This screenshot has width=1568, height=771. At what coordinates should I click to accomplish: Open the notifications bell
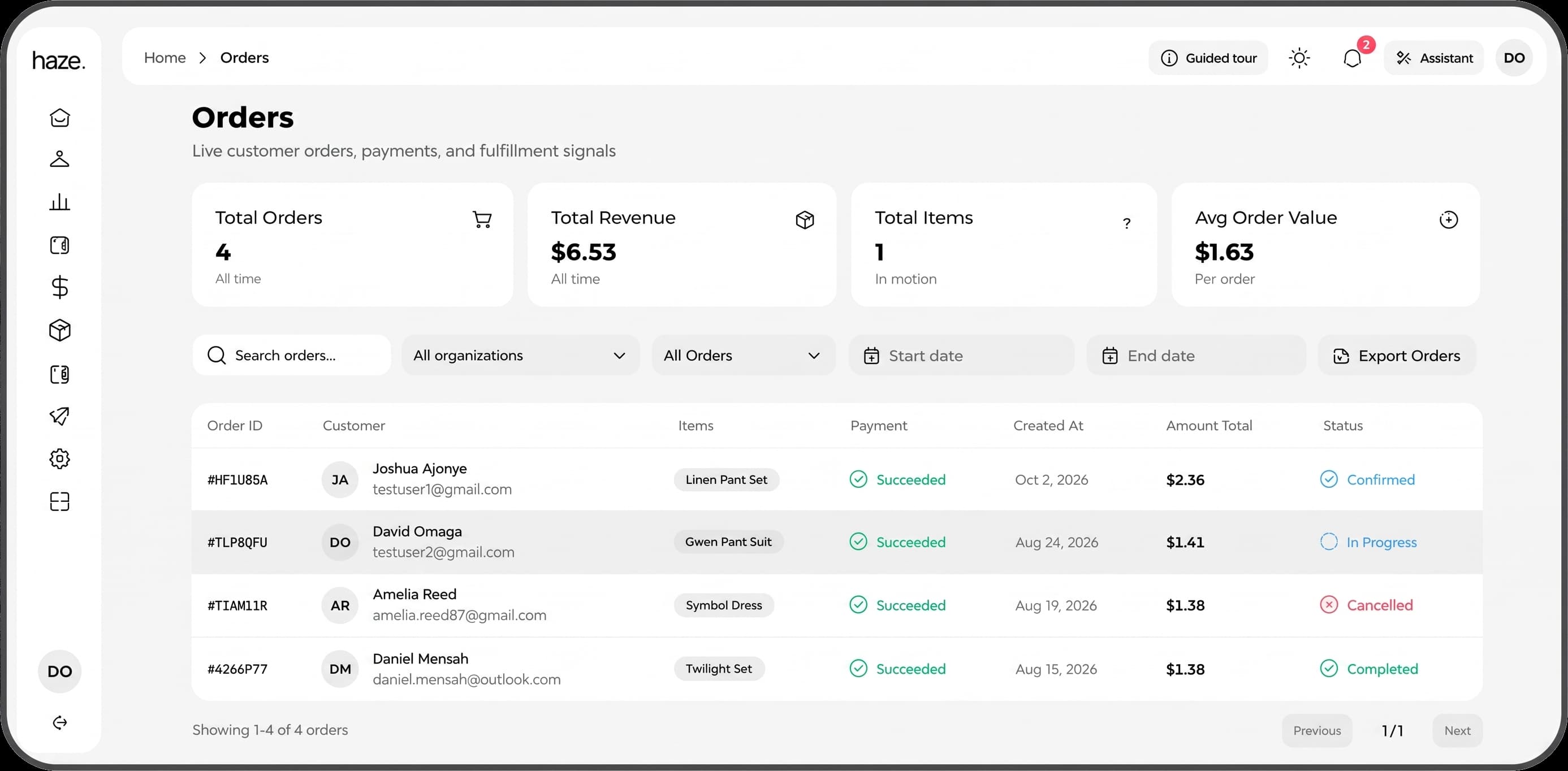[1352, 58]
